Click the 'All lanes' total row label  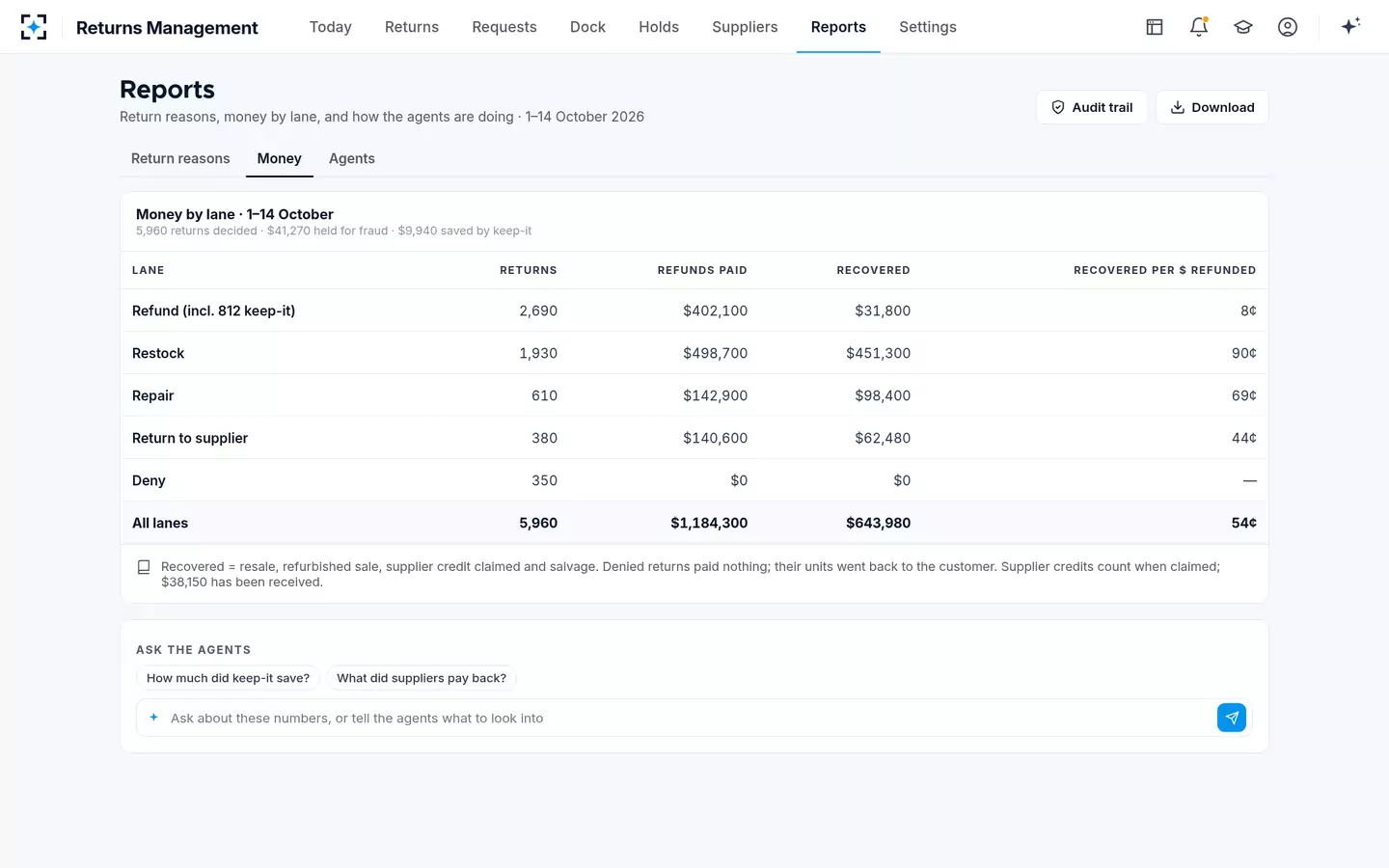pos(160,523)
